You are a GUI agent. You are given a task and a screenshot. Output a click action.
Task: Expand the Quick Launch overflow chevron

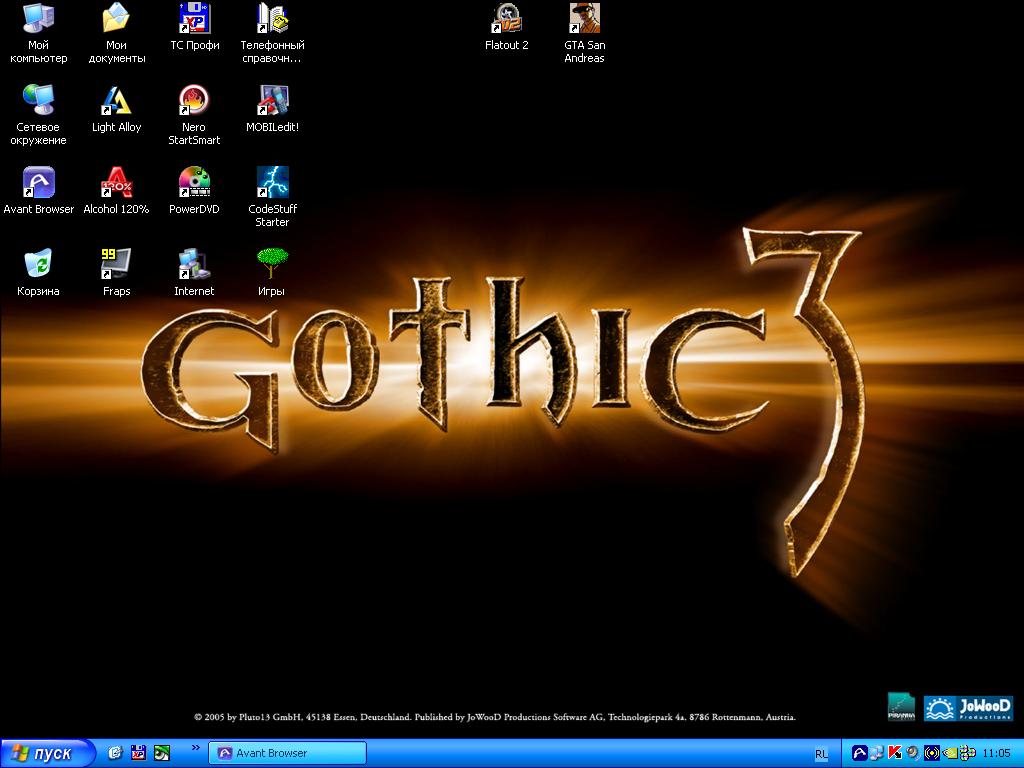[195, 747]
